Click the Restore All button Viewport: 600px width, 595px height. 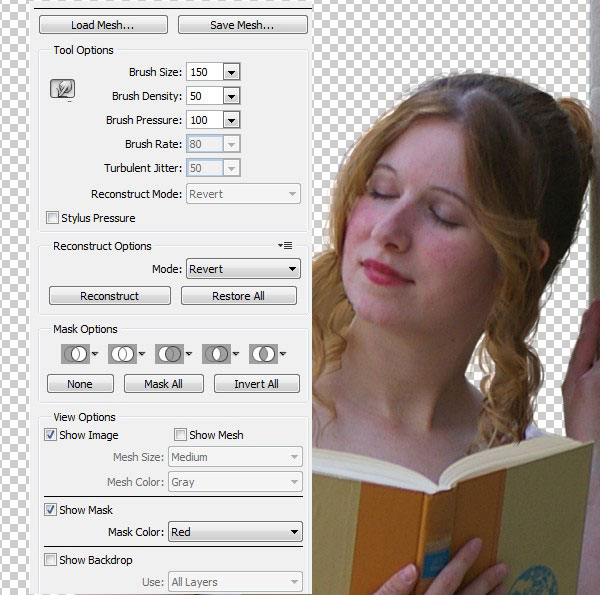pos(239,296)
